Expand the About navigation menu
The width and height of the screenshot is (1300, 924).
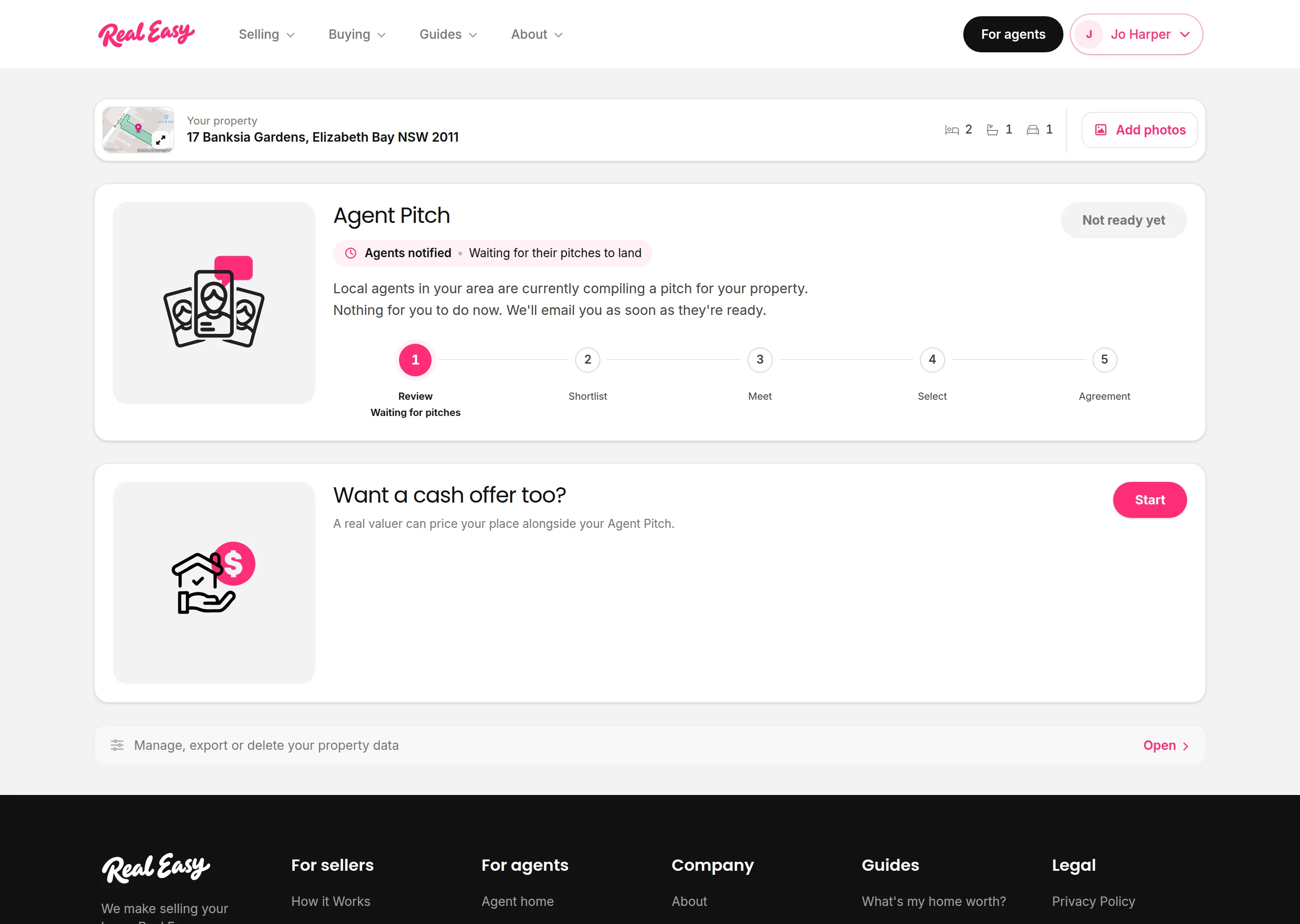pos(537,34)
